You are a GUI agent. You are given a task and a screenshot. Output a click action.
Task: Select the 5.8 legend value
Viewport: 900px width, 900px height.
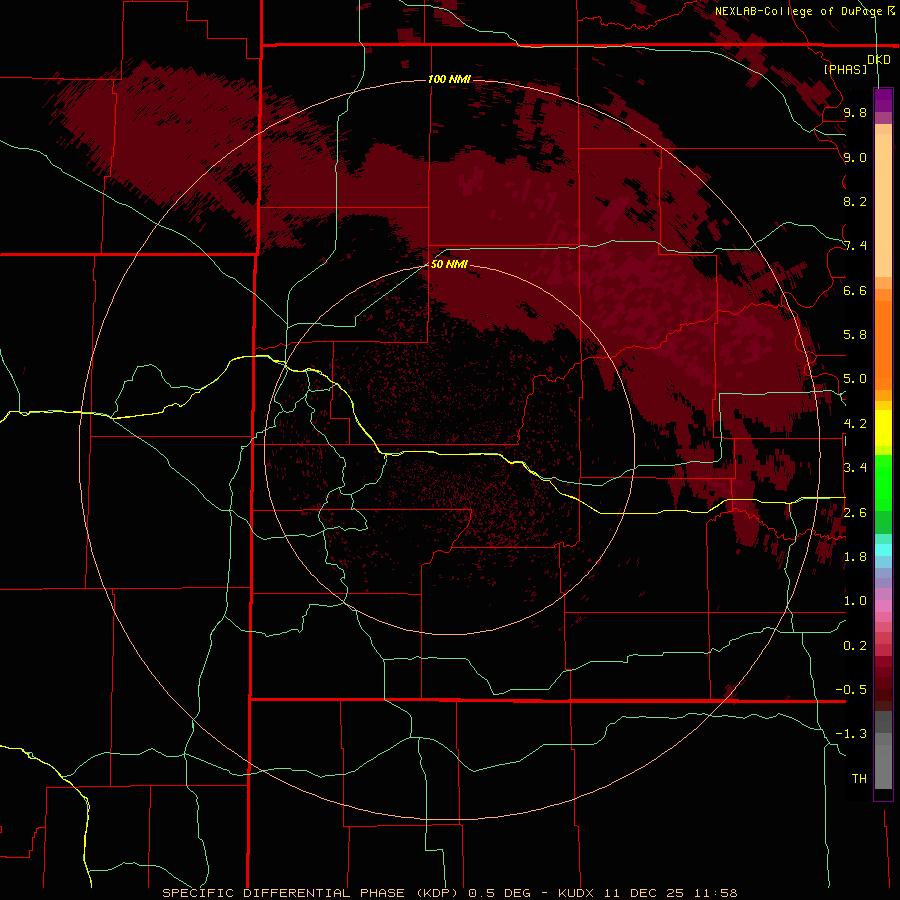click(x=855, y=335)
